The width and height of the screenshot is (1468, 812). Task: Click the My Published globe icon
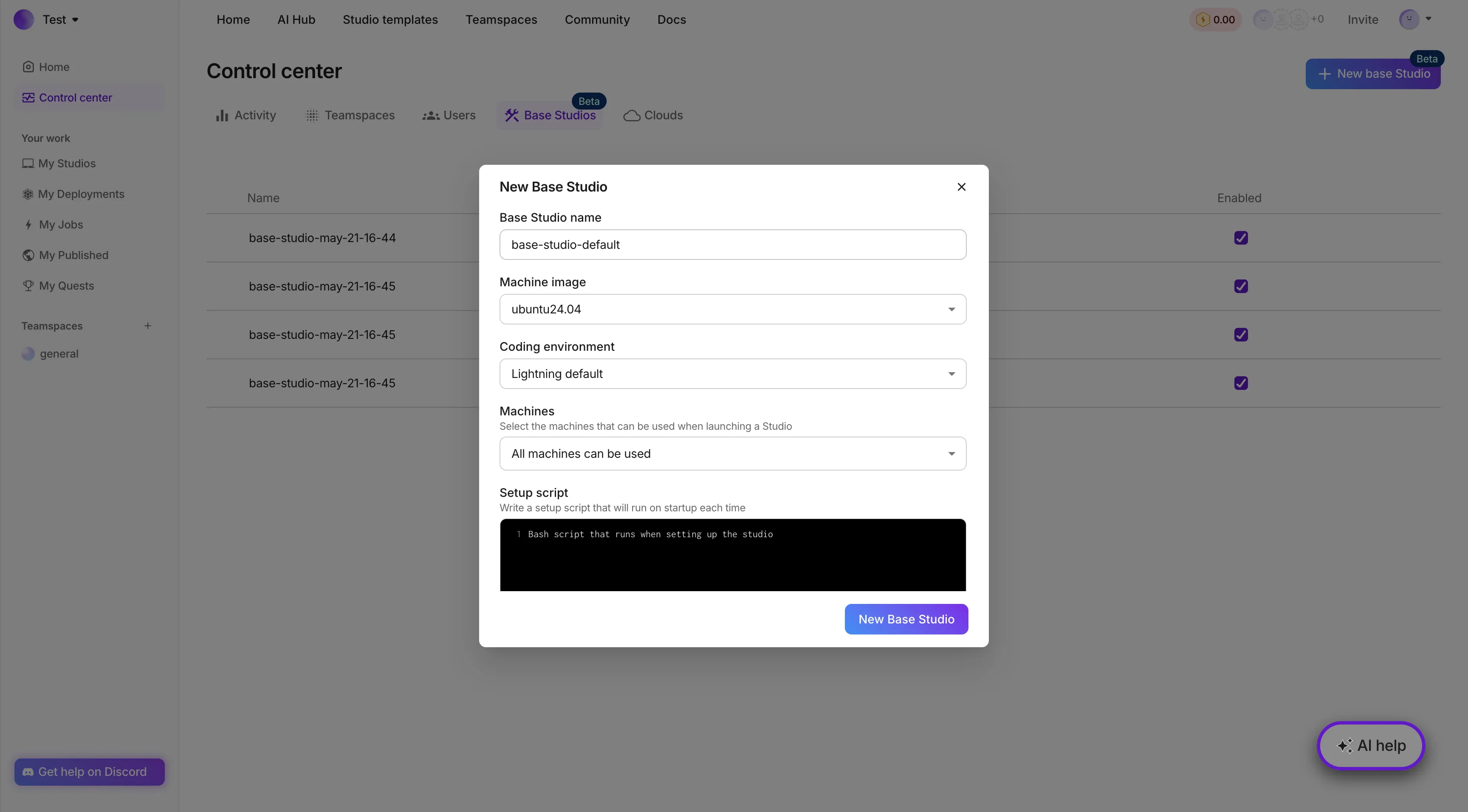[x=28, y=255]
